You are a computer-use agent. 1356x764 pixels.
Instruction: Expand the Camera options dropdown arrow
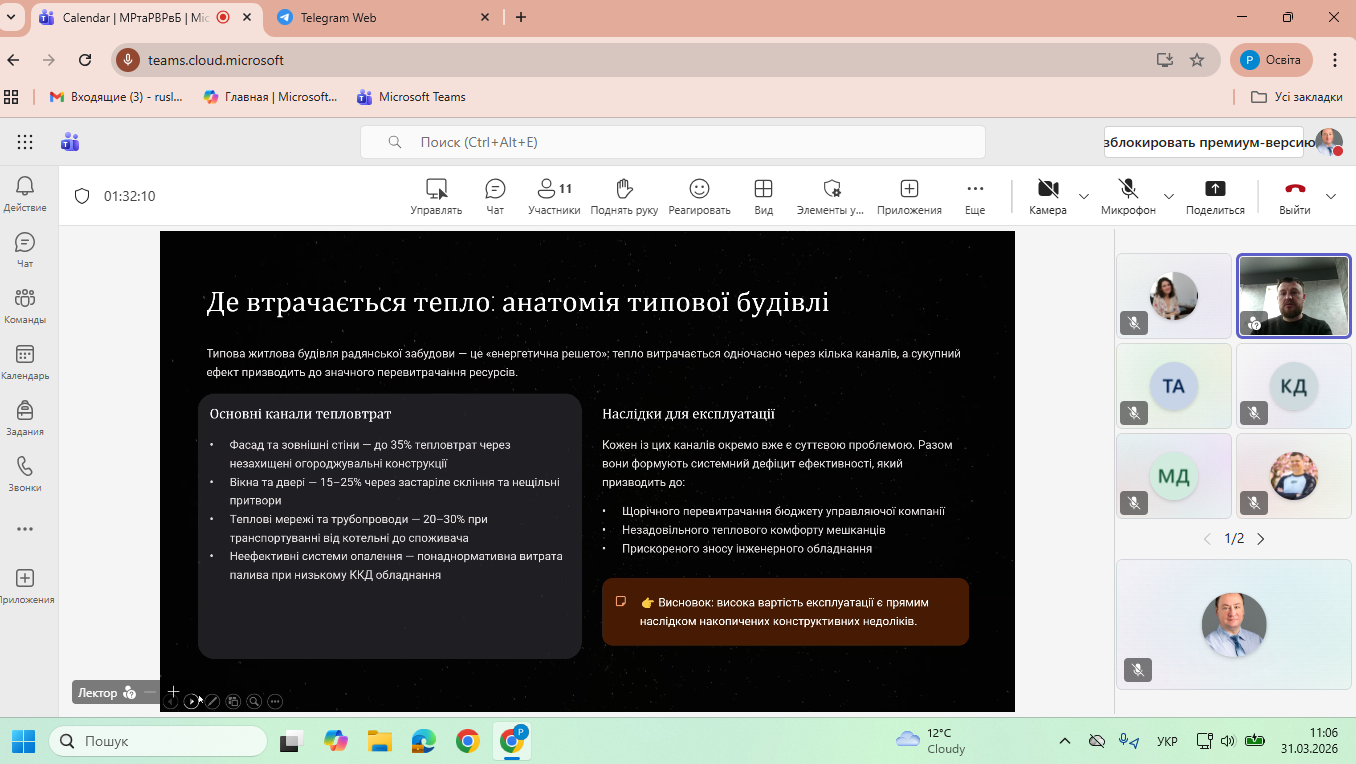pyautogui.click(x=1084, y=196)
